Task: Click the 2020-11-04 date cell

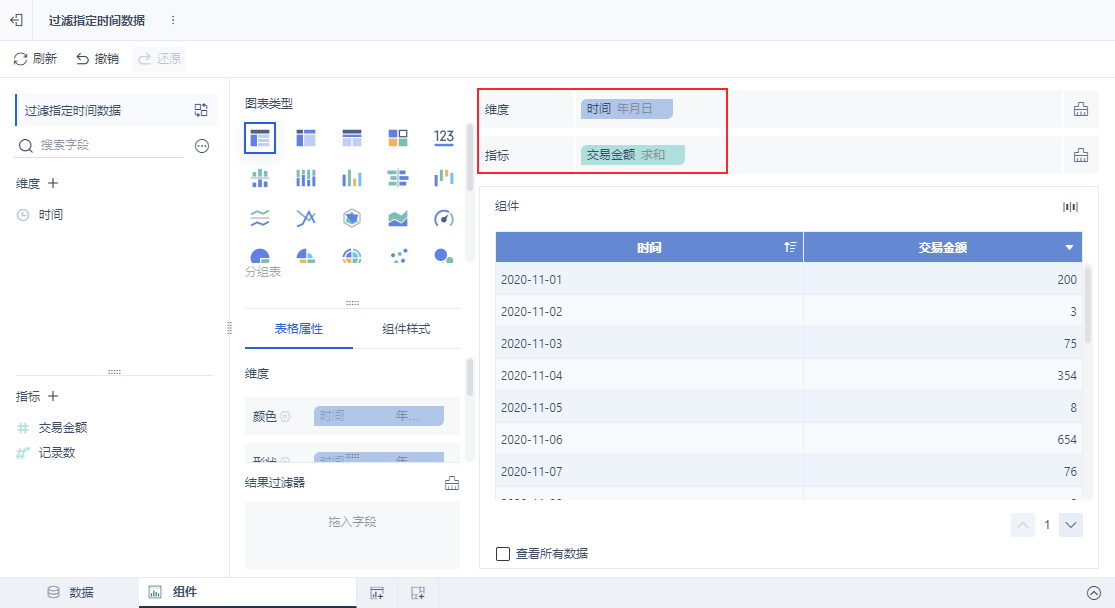Action: (649, 375)
